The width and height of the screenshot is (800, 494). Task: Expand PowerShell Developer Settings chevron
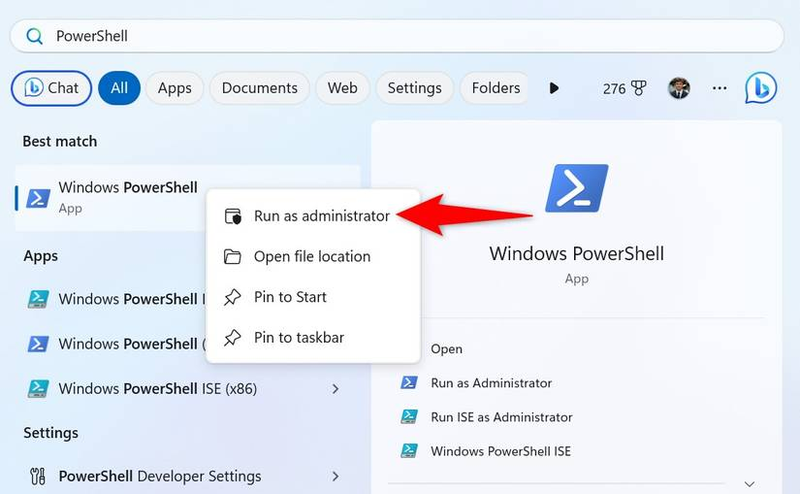click(x=335, y=476)
